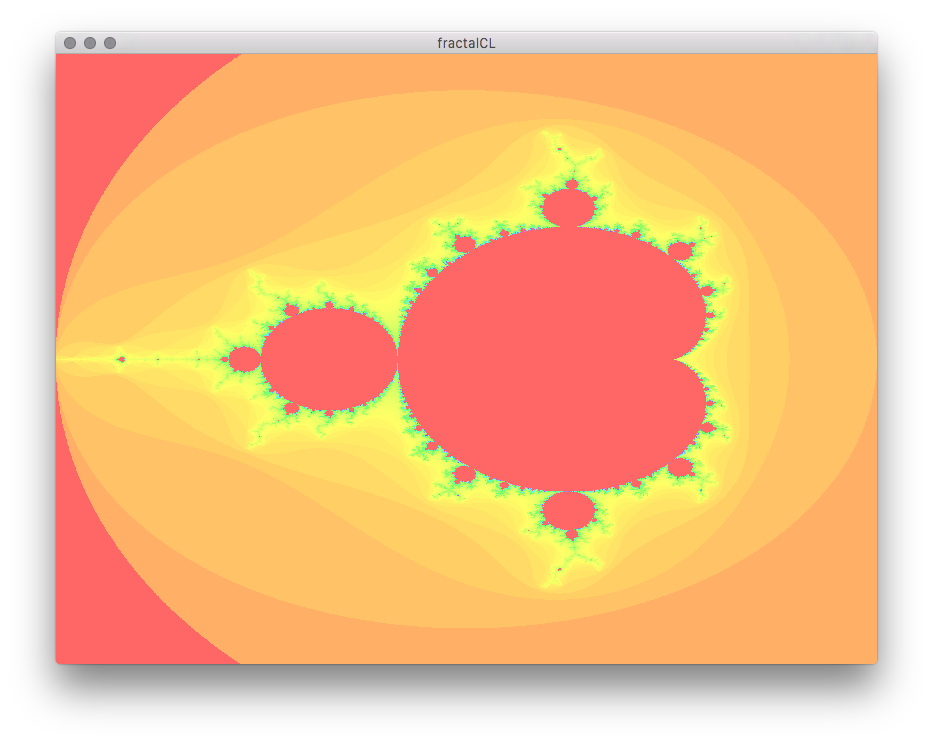
Task: Minimize the fractalCL window
Action: click(90, 43)
